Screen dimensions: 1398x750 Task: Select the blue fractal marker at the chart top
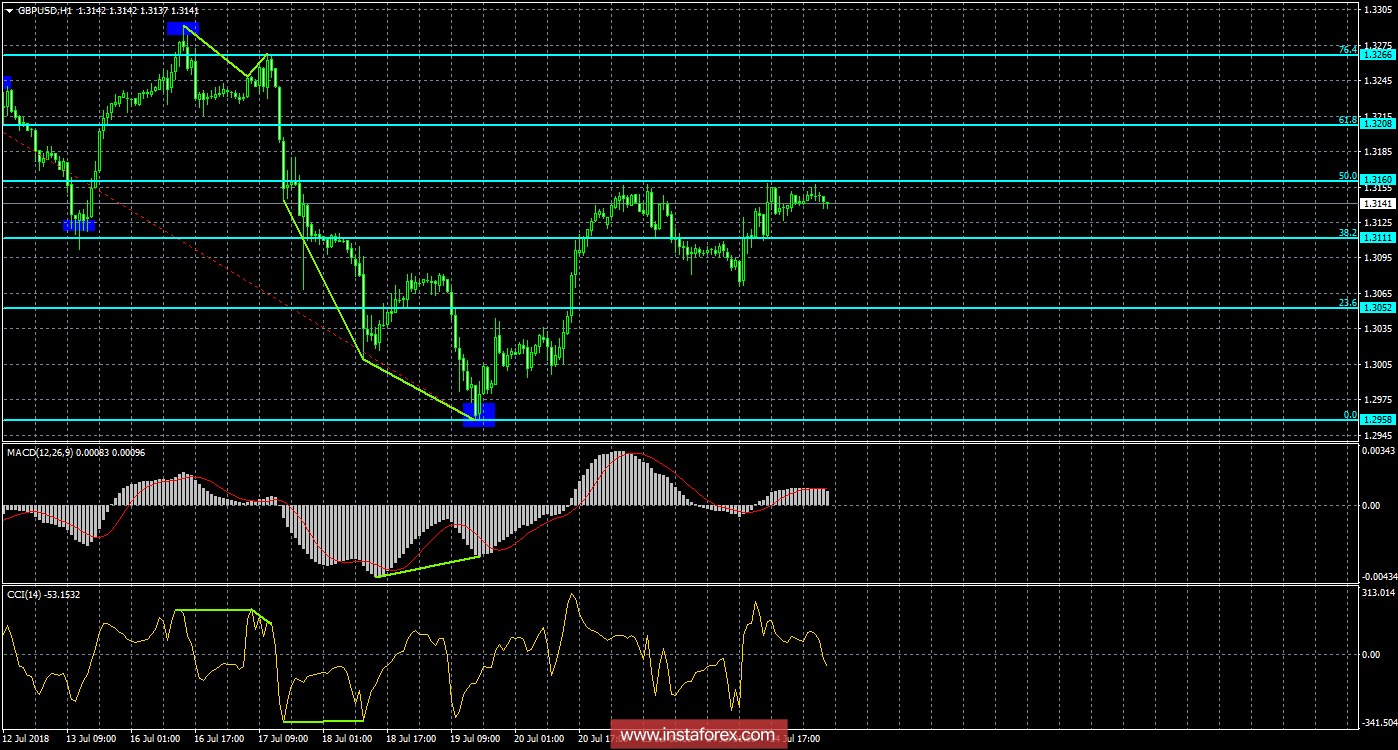(182, 29)
